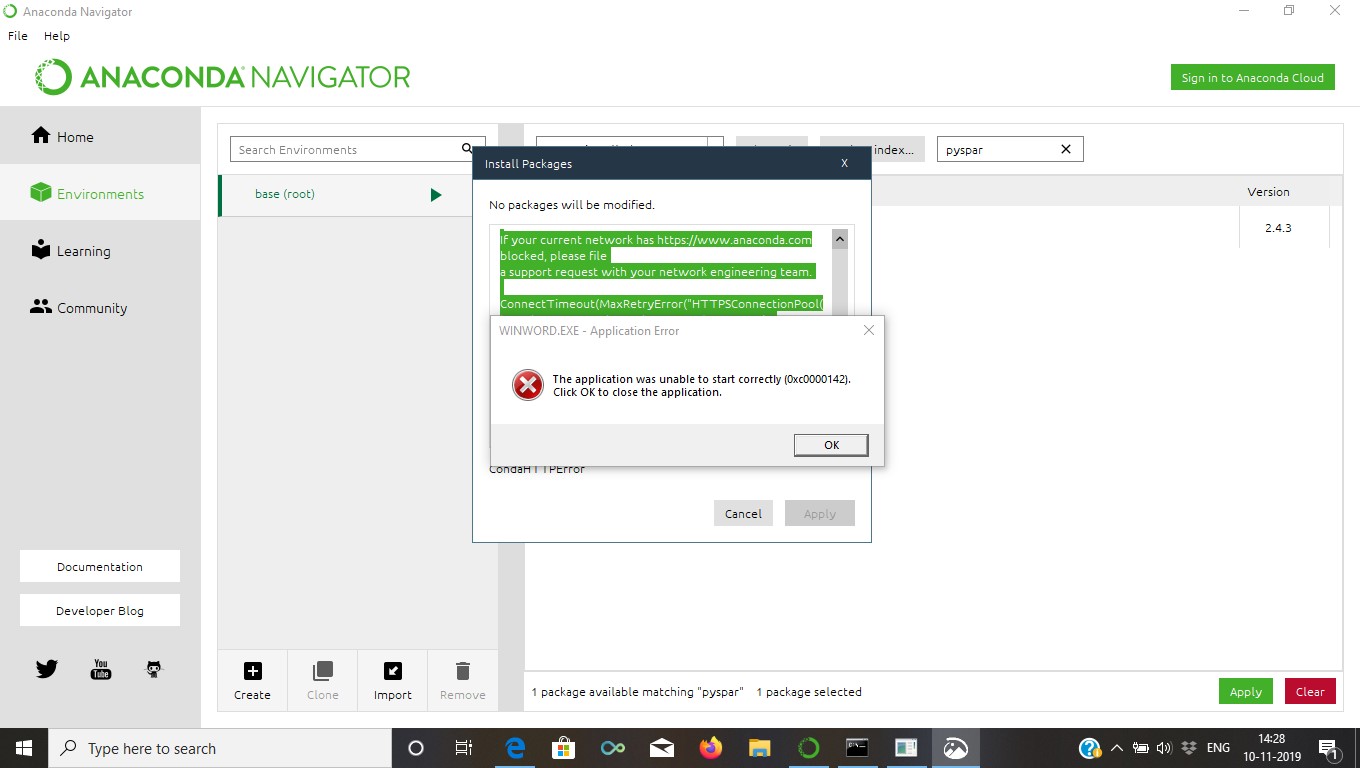1360x768 pixels.
Task: Open the Developer Blog link
Action: 100,610
